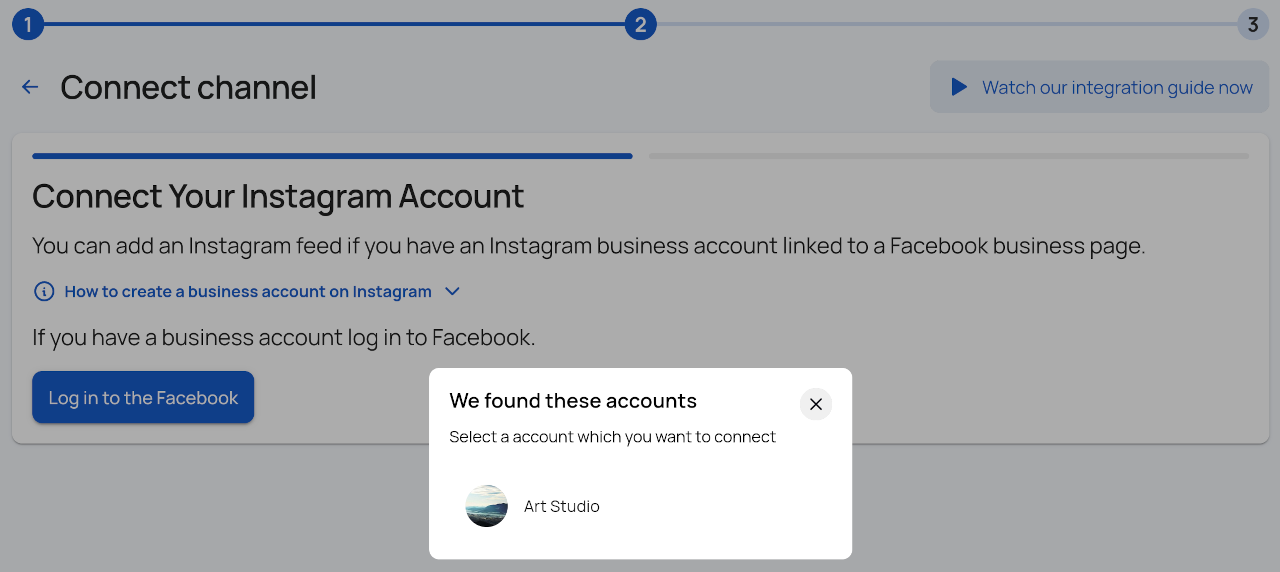This screenshot has height=572, width=1280.
Task: Go back using the left arrow icon
Action: (x=30, y=87)
